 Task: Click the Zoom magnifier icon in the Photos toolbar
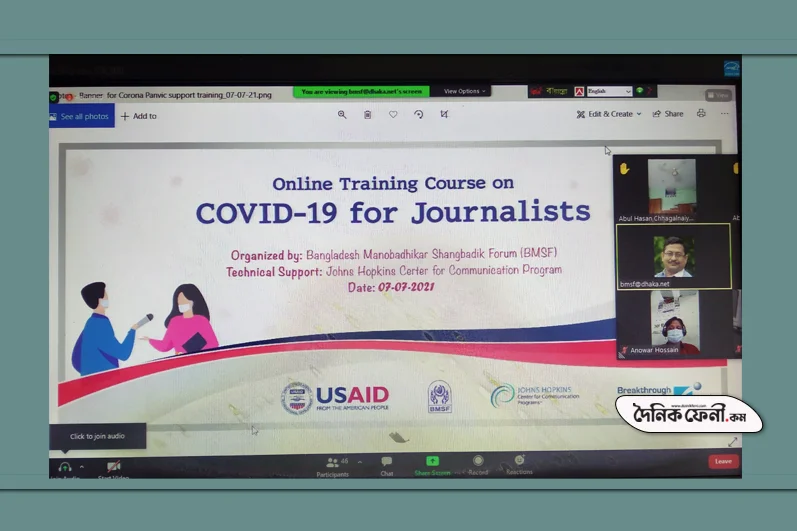[x=342, y=114]
